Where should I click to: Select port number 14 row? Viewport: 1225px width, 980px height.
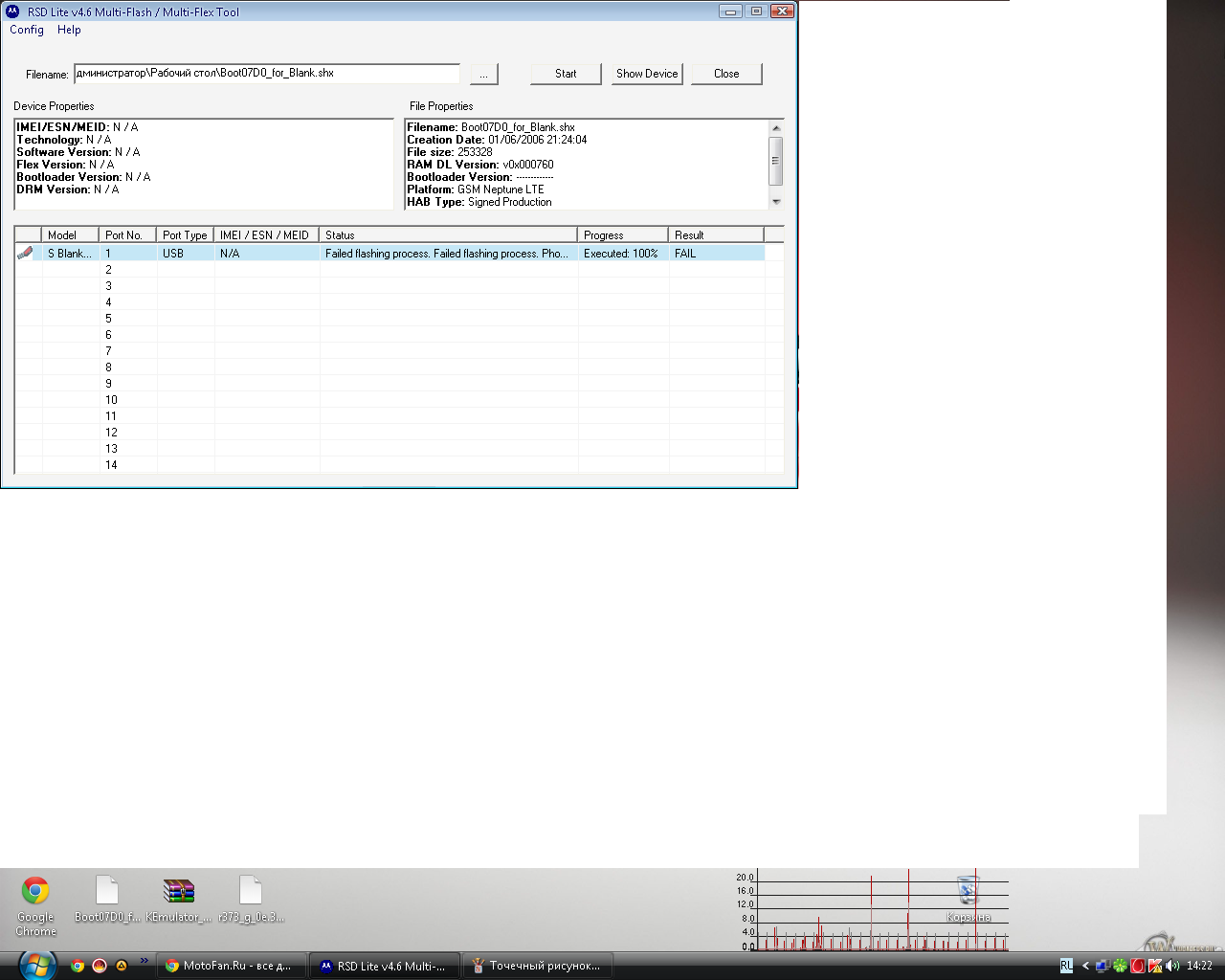tap(399, 465)
